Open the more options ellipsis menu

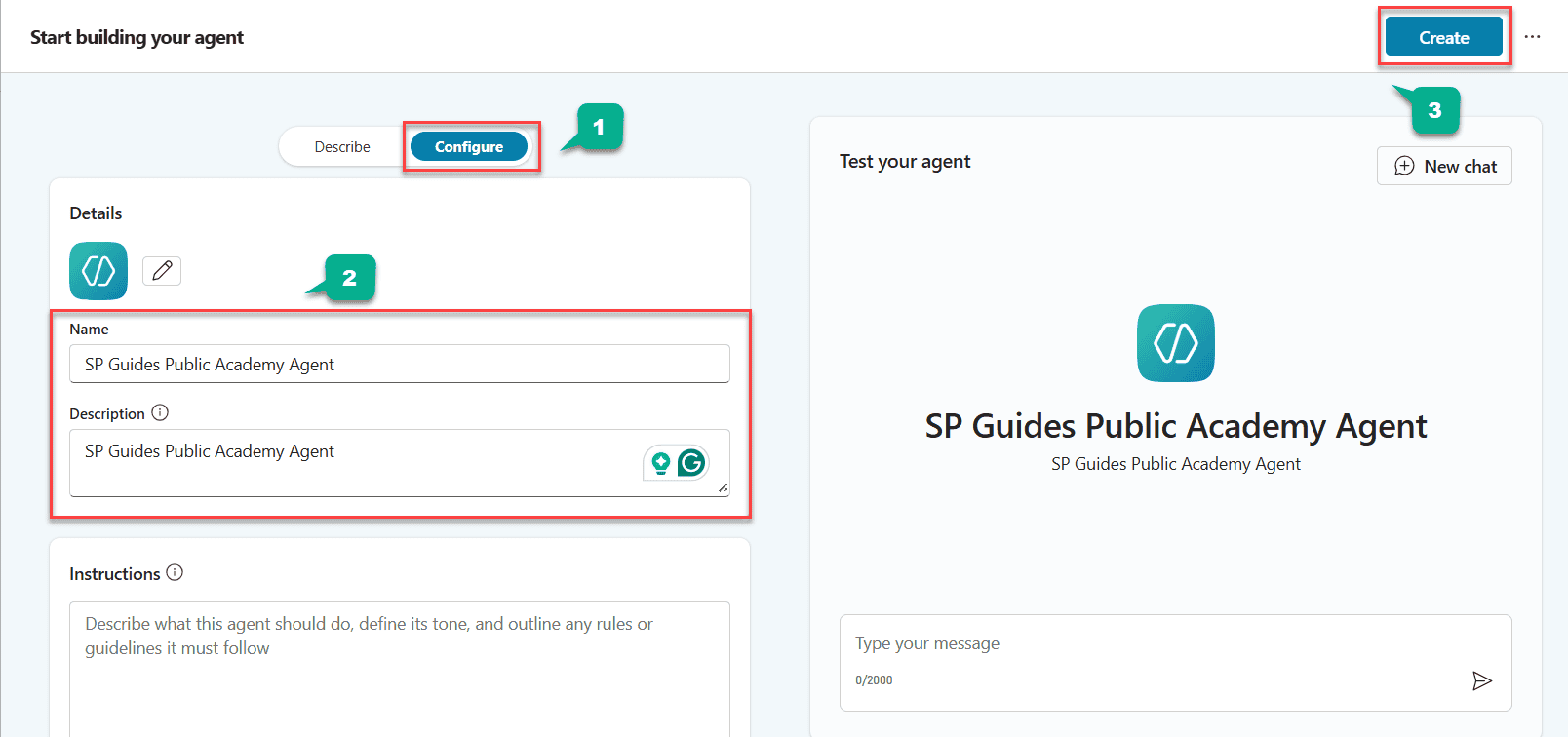point(1533,37)
